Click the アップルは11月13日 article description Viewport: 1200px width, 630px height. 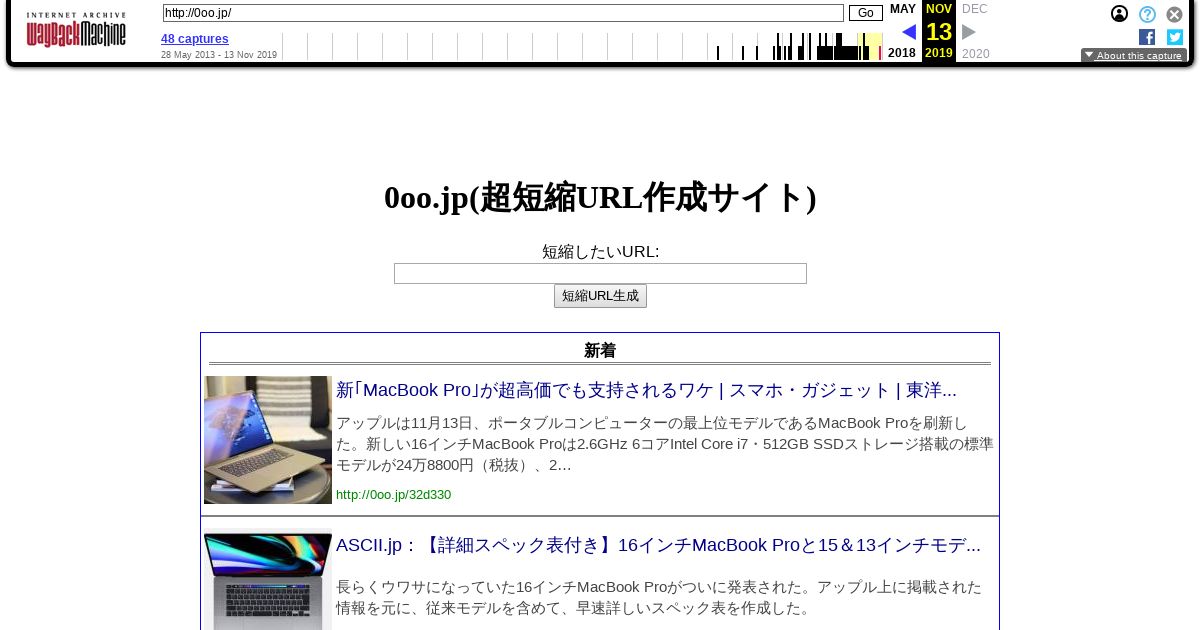pyautogui.click(x=665, y=443)
